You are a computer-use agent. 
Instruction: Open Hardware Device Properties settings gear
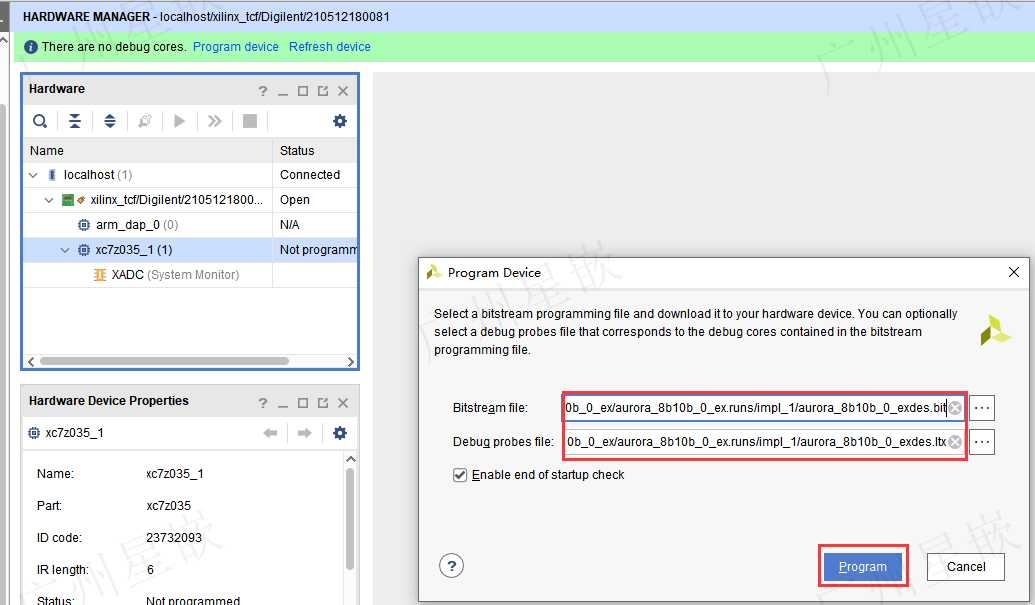pyautogui.click(x=340, y=433)
